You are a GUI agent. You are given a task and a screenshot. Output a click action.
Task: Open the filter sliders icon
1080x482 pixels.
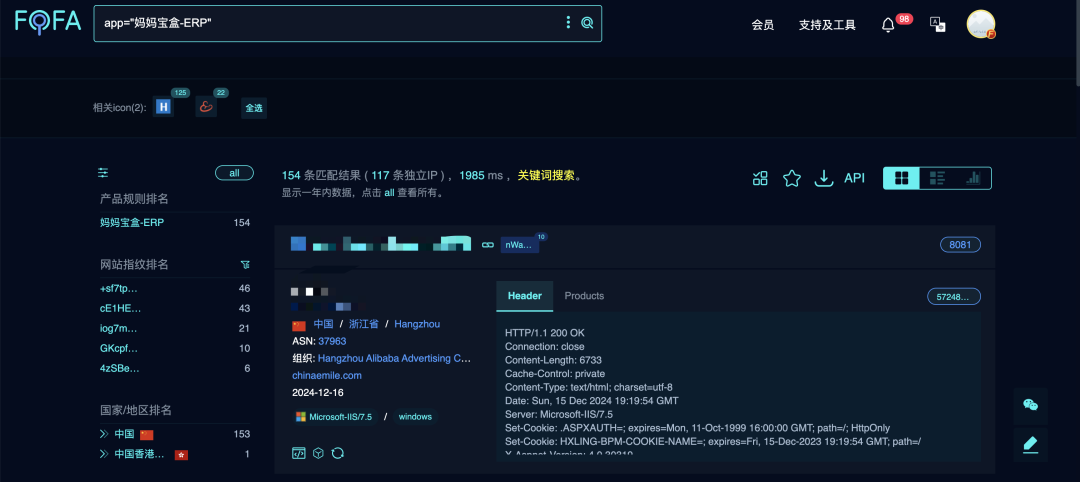pyautogui.click(x=103, y=173)
